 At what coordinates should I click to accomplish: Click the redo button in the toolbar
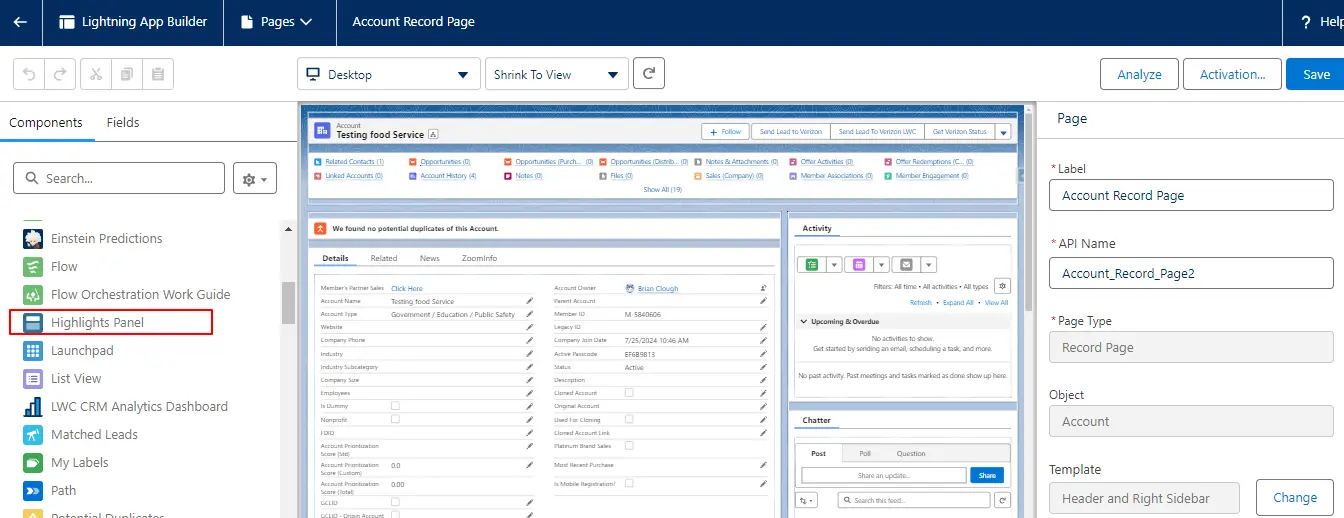click(x=60, y=74)
